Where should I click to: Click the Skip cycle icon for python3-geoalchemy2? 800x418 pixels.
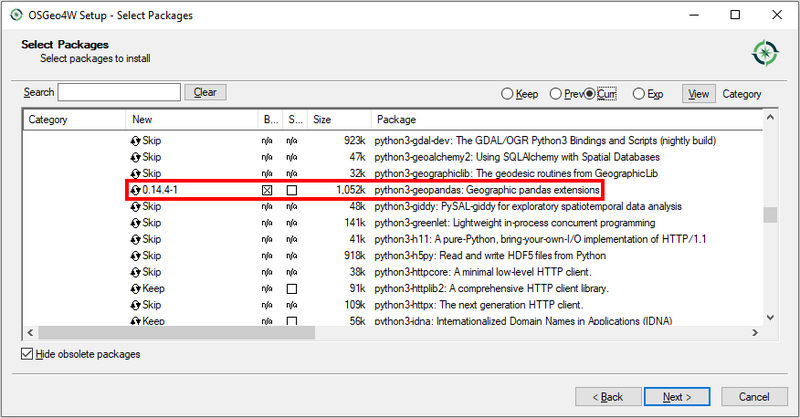(136, 157)
